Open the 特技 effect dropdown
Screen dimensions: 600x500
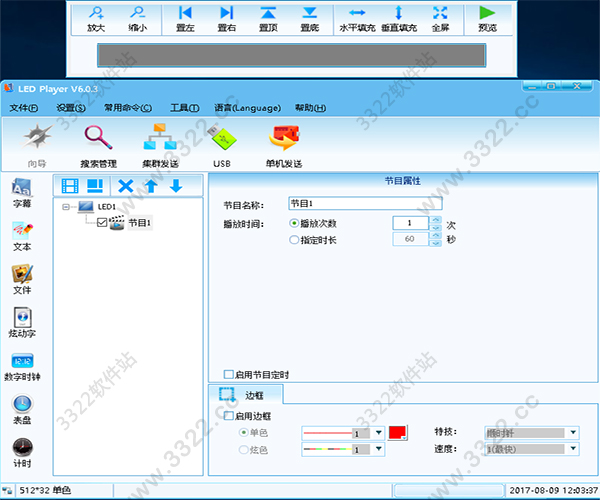pyautogui.click(x=573, y=433)
